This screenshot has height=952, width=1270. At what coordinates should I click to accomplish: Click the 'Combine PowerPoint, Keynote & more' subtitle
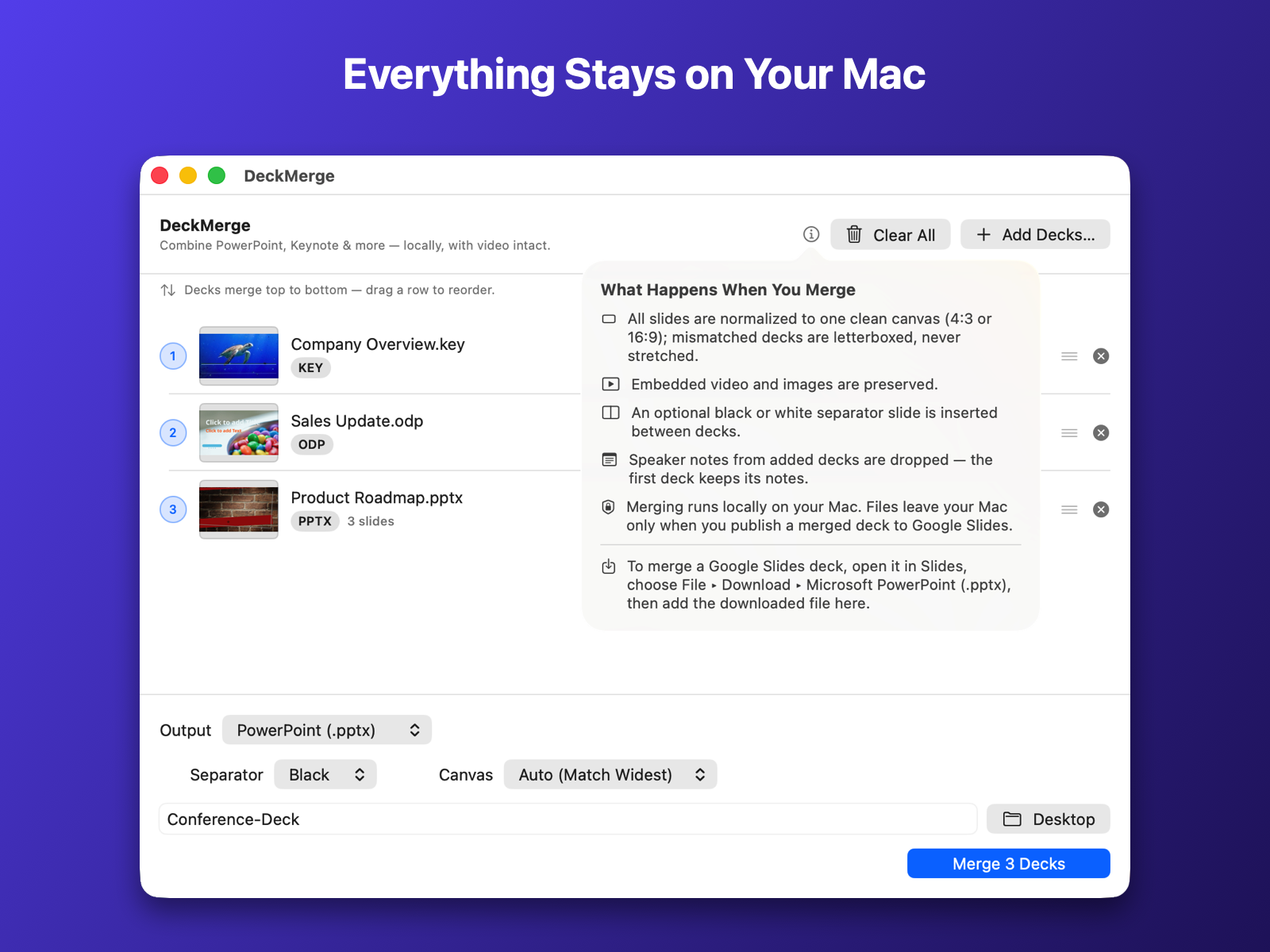[355, 246]
